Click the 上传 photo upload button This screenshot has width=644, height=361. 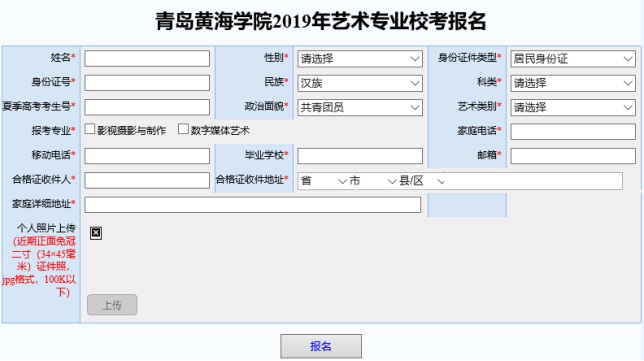pyautogui.click(x=112, y=305)
